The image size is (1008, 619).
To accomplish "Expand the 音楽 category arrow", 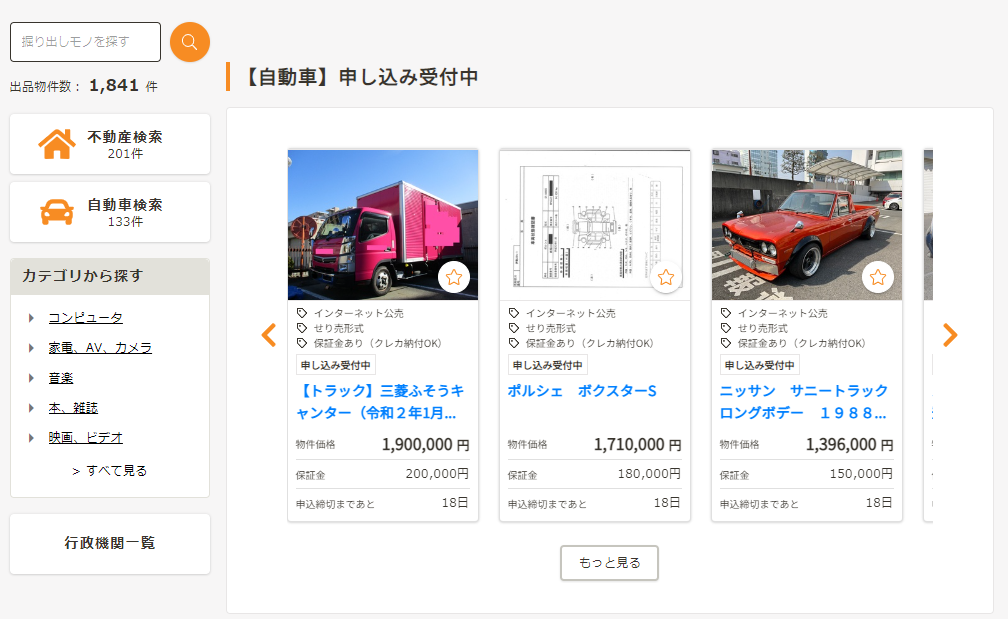I will point(31,378).
